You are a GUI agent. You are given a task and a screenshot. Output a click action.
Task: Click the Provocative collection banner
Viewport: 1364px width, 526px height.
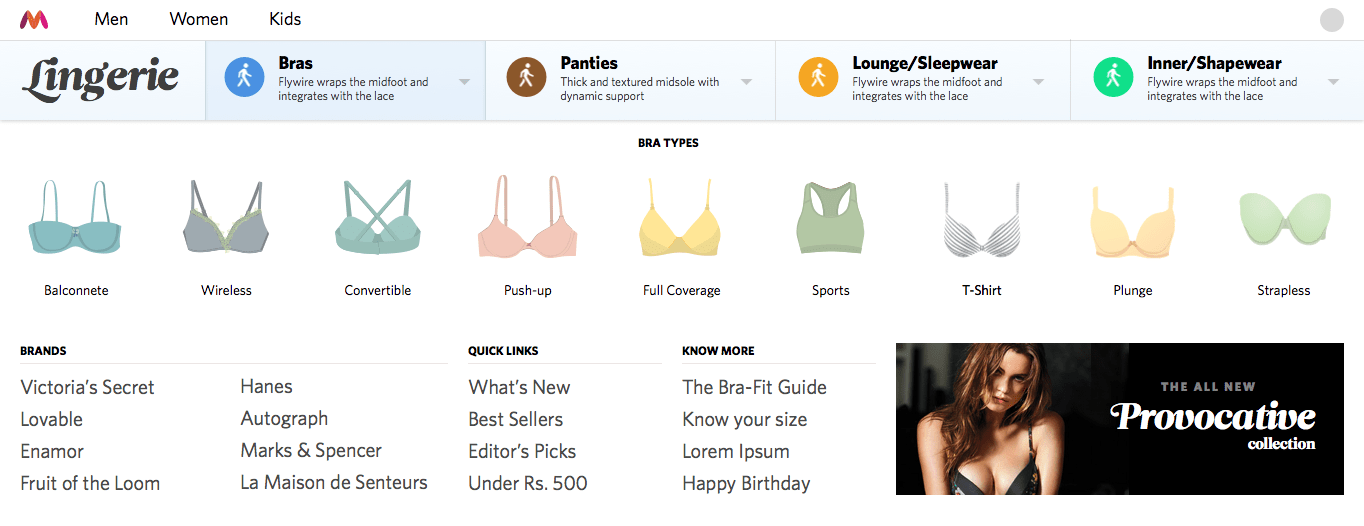1119,419
